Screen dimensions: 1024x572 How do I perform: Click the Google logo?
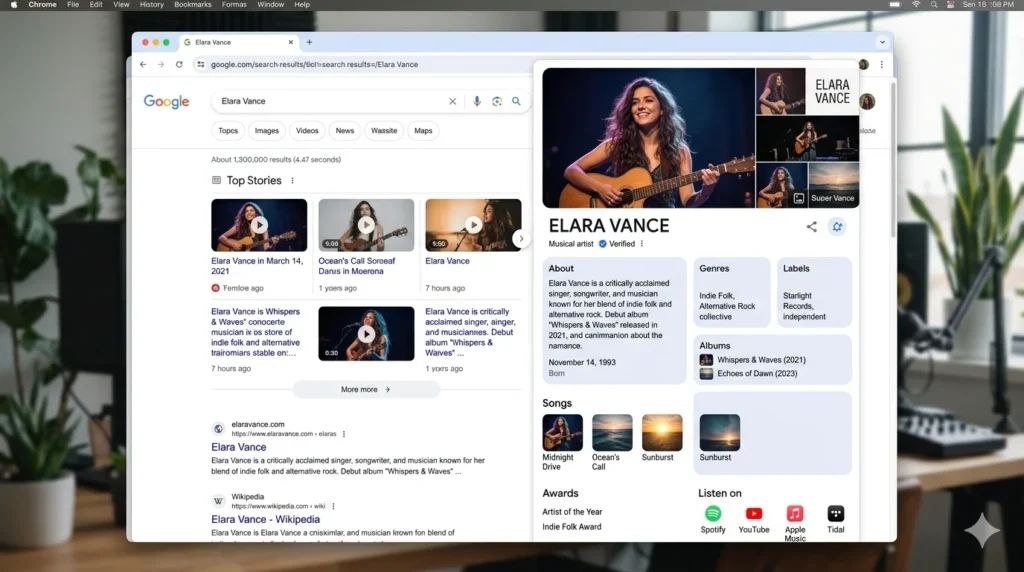167,102
